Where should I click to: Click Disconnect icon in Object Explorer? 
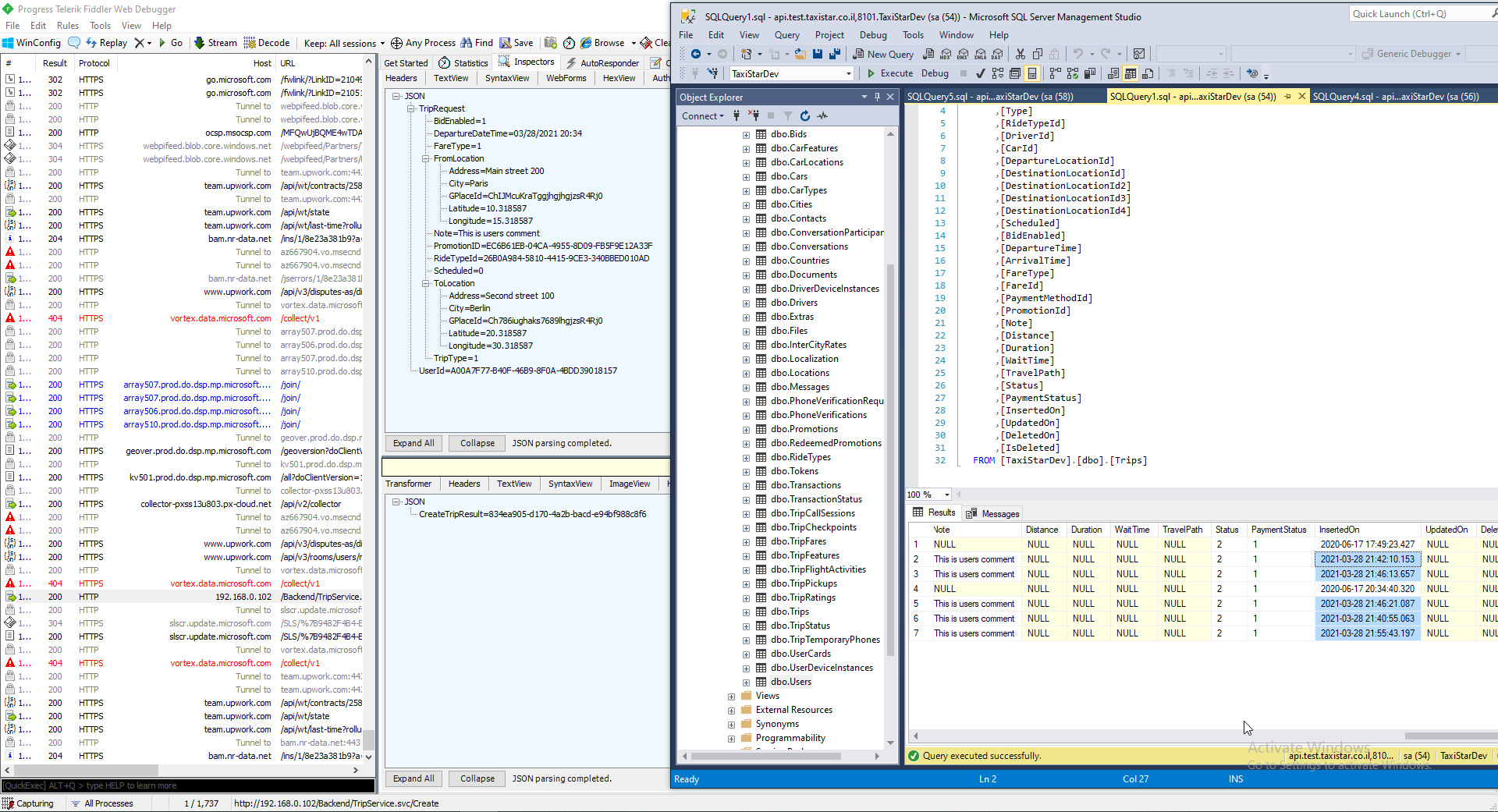(x=754, y=115)
